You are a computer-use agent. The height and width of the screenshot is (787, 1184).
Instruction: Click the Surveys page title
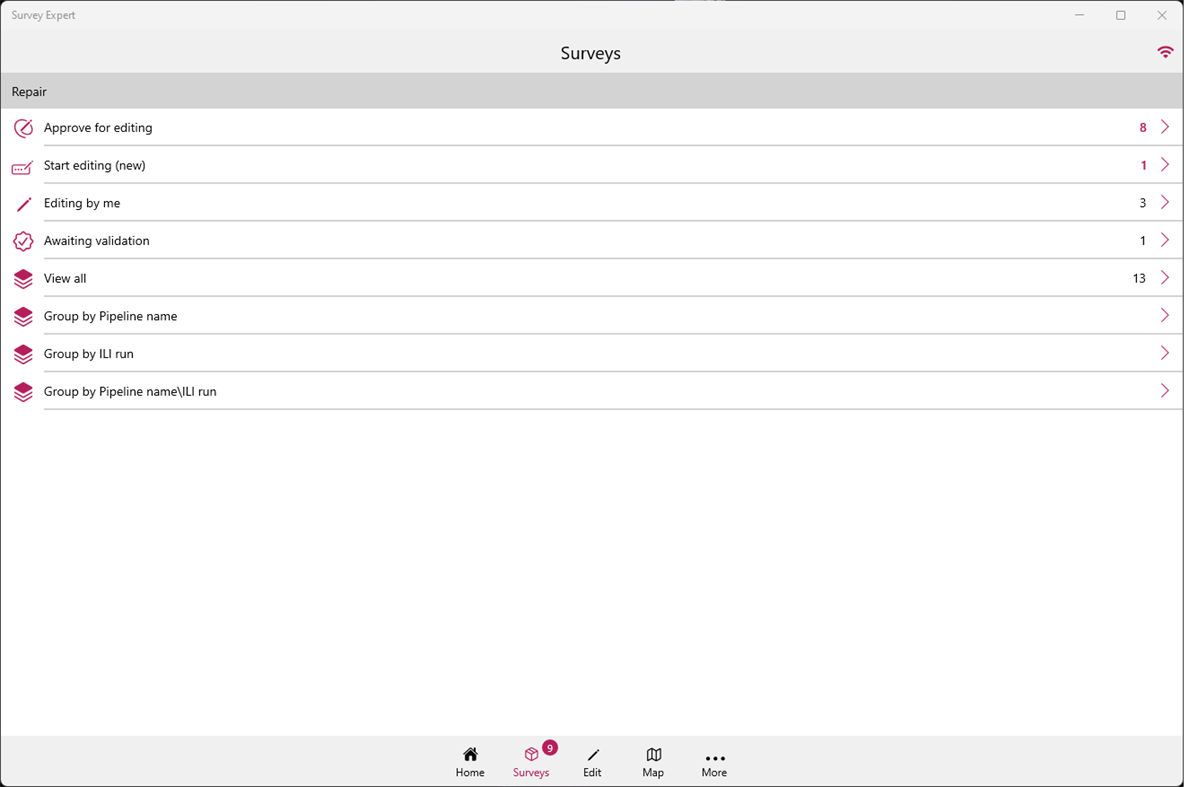click(x=590, y=54)
